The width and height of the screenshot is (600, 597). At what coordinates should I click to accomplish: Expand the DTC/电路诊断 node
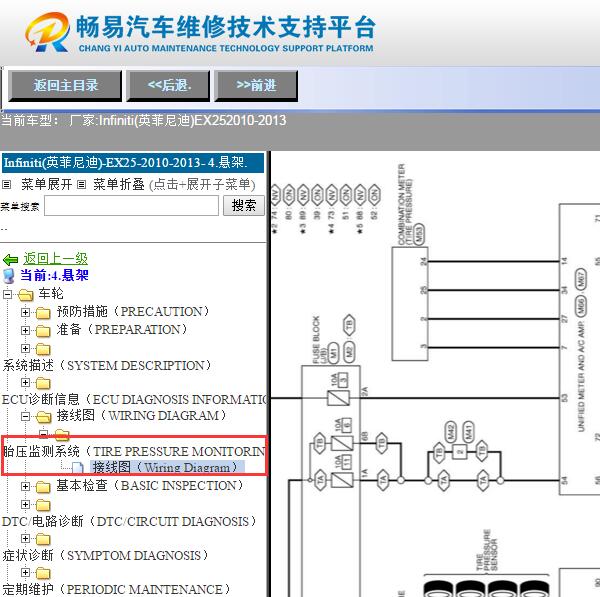25,504
